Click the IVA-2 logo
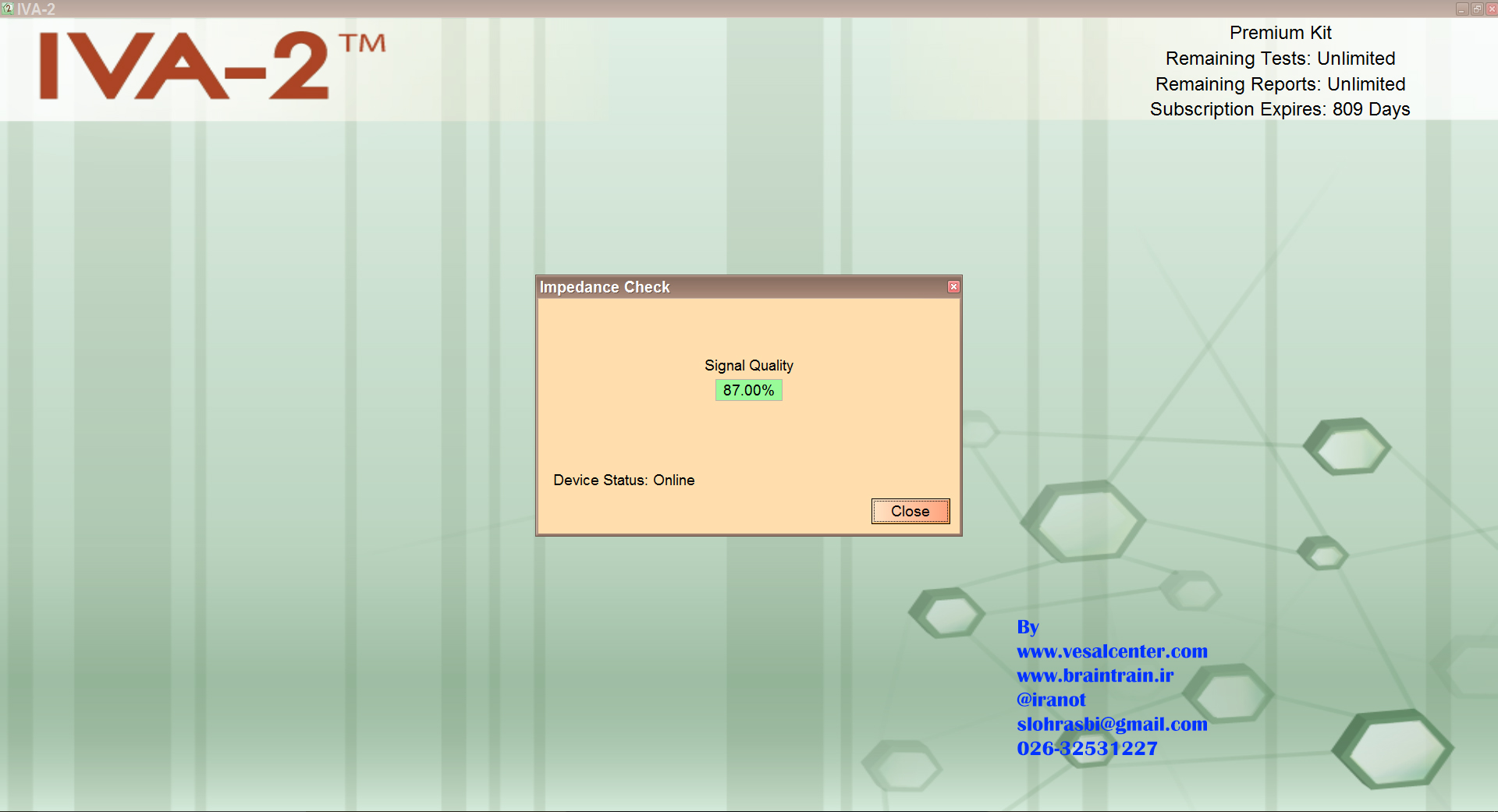1498x812 pixels. click(212, 66)
